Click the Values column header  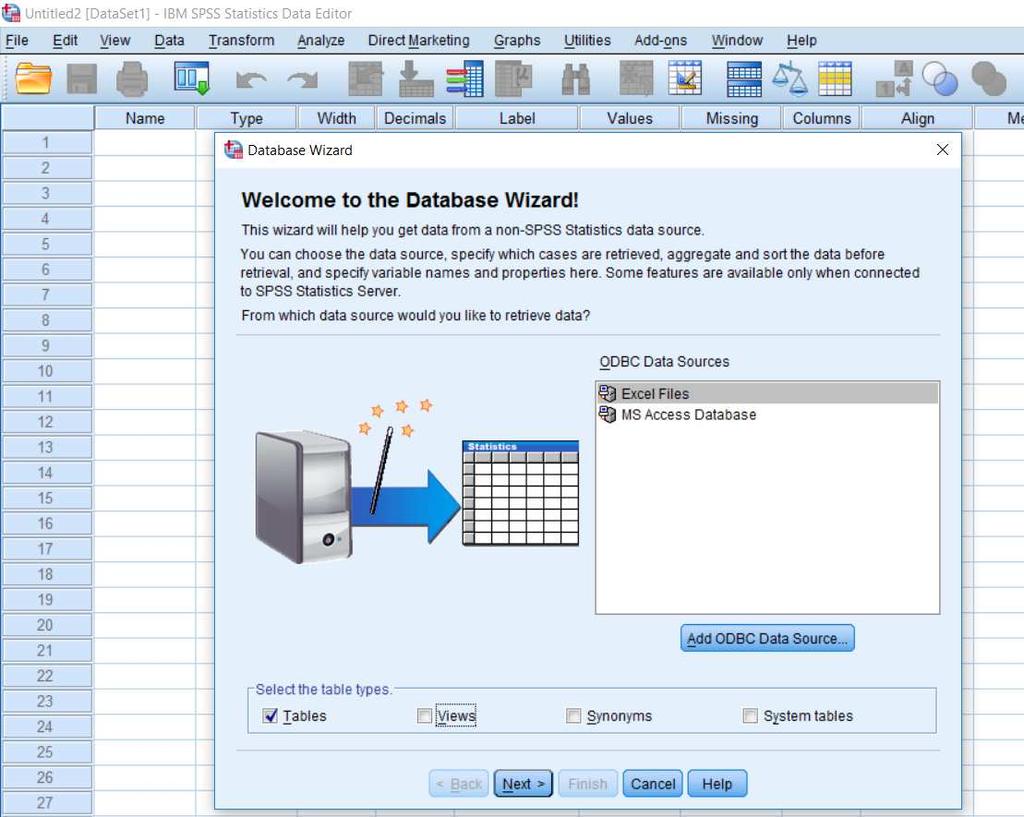(630, 118)
